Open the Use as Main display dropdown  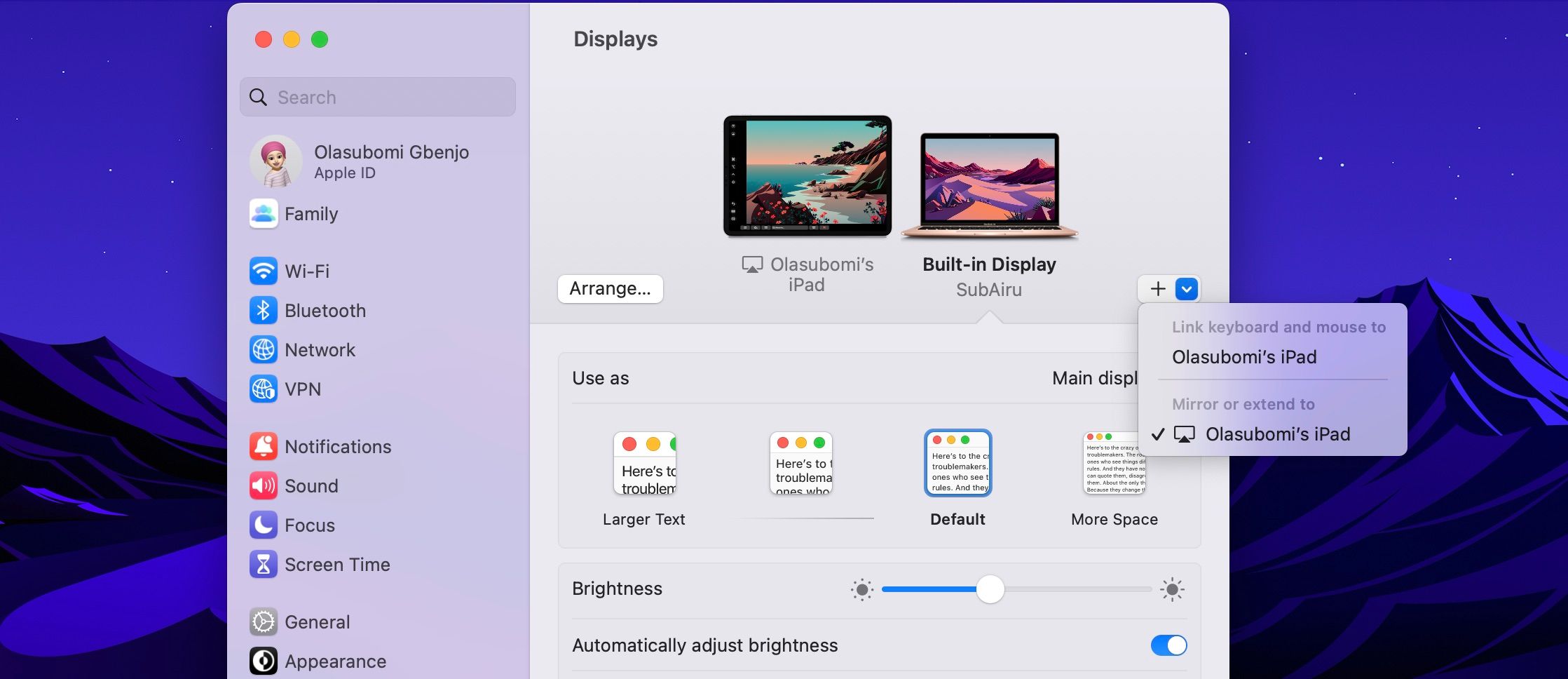[x=1095, y=378]
